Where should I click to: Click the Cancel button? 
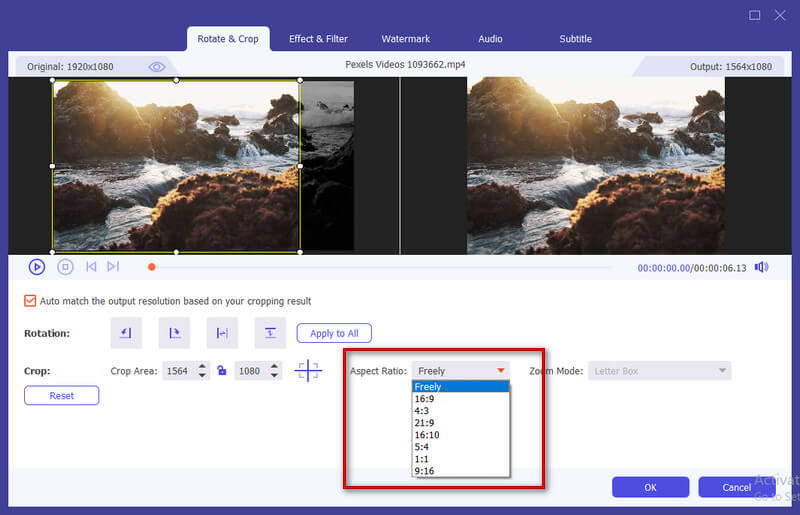[x=737, y=487]
